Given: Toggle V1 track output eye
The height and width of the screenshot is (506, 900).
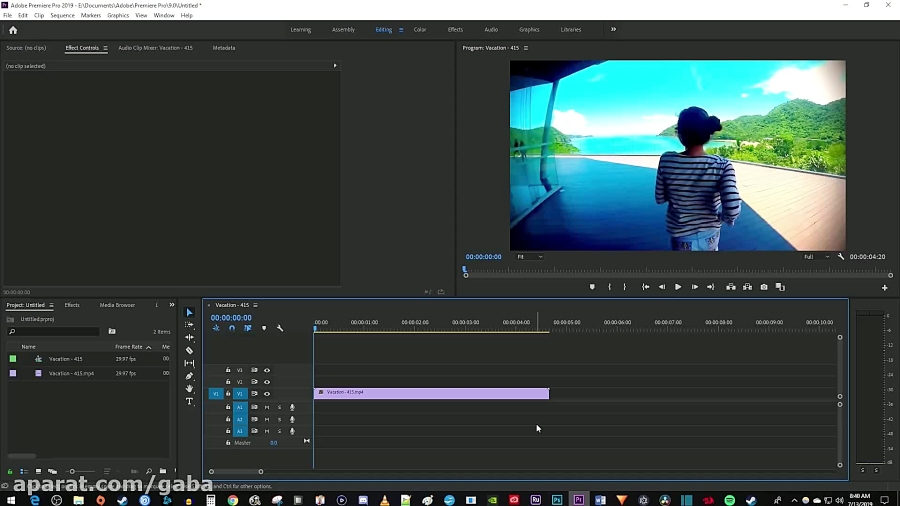Looking at the screenshot, I should point(267,394).
